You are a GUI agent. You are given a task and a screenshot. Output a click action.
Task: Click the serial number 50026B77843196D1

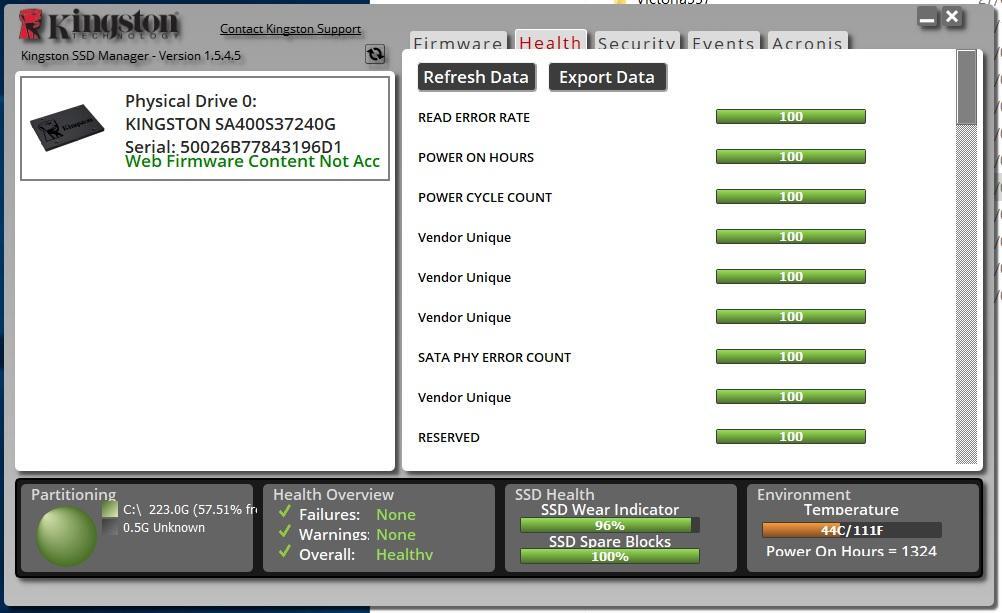pos(261,146)
